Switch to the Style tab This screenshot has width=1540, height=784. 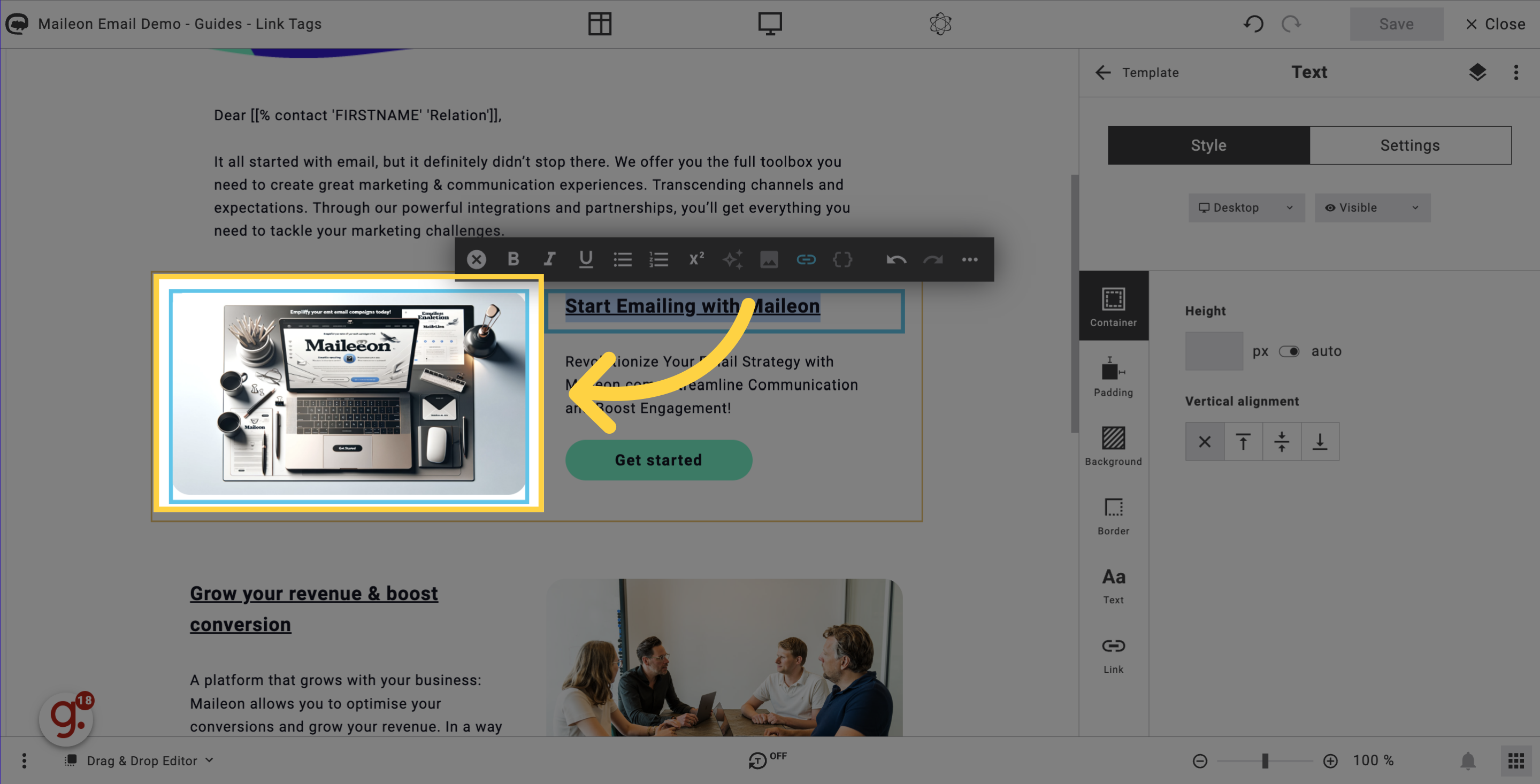[1208, 145]
